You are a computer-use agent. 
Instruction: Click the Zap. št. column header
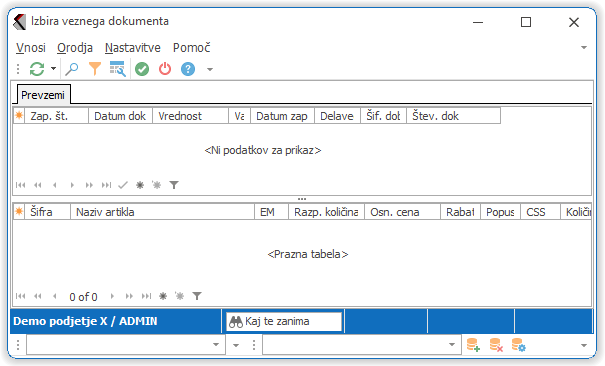(57, 116)
